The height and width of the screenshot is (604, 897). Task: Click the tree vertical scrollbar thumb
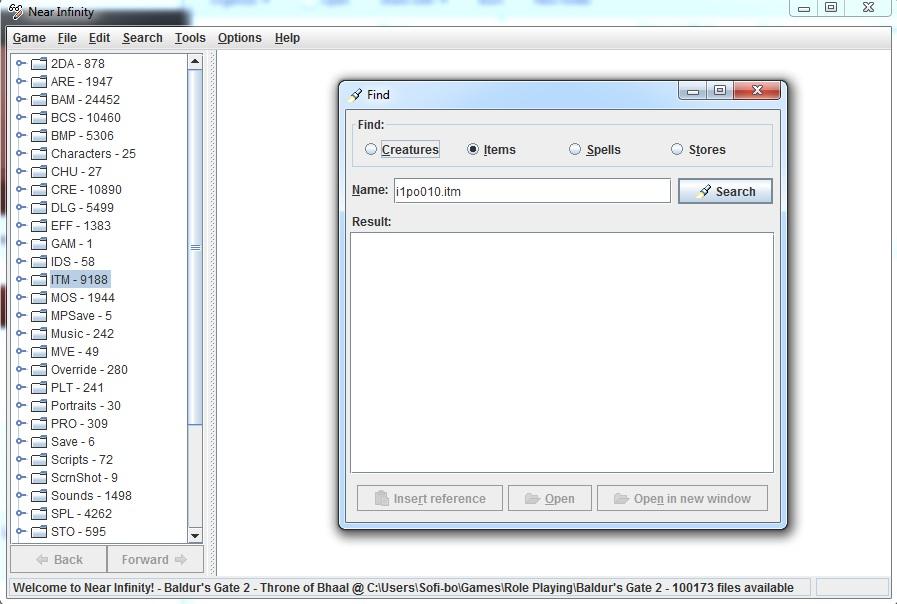(x=195, y=248)
